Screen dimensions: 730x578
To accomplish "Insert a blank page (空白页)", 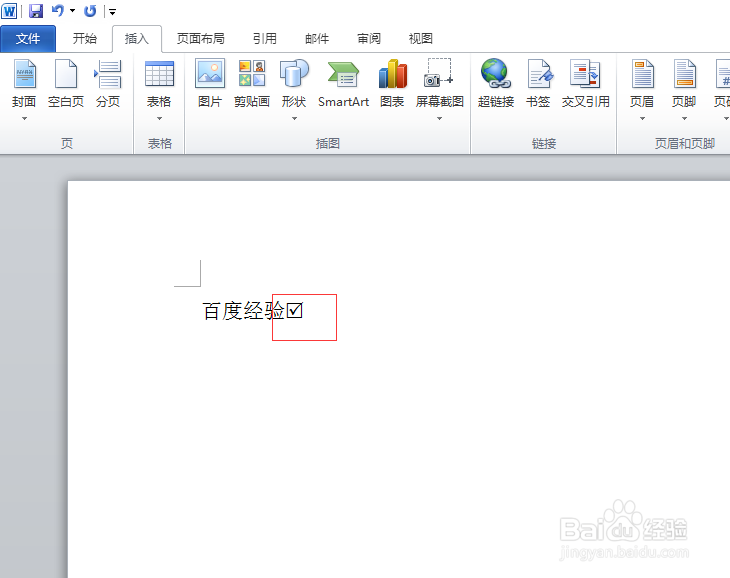I will tap(66, 84).
